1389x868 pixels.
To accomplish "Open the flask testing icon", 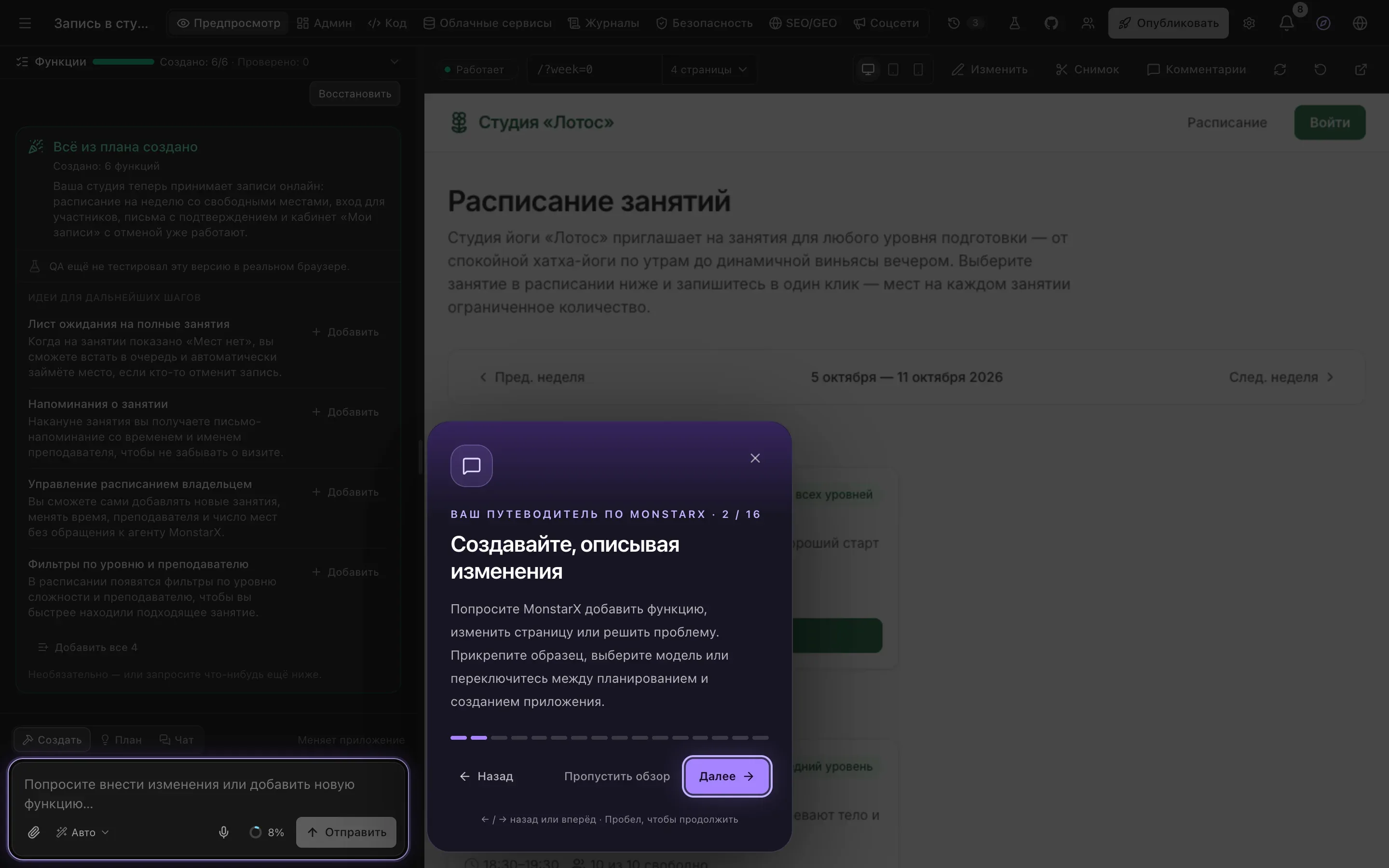I will click(x=1014, y=23).
